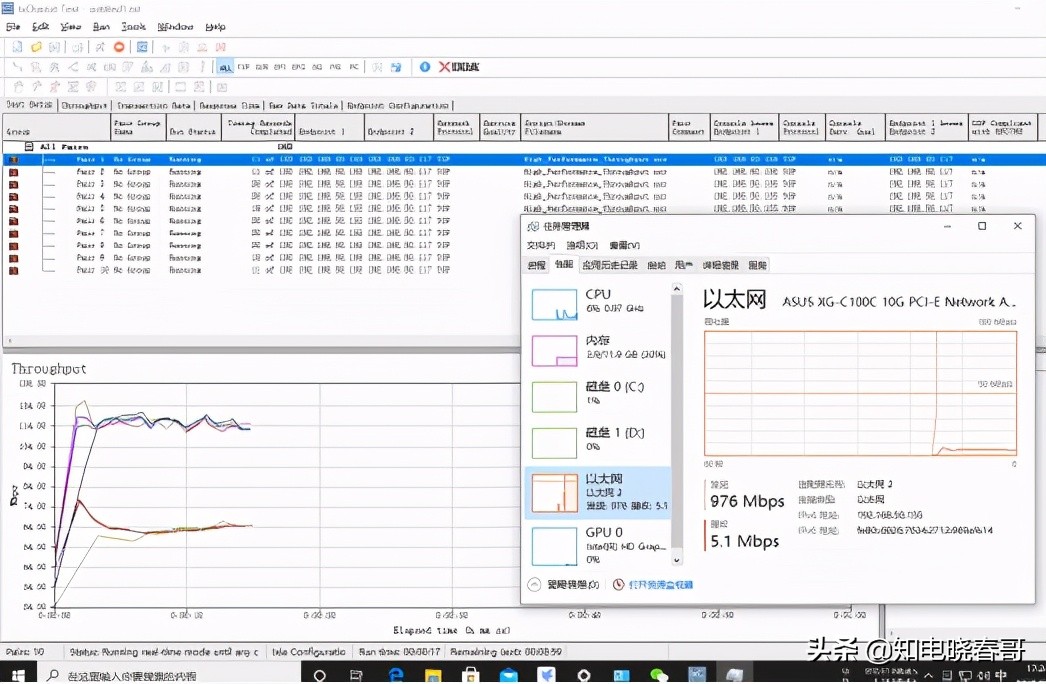Select CPU in Task Manager performance list
This screenshot has height=684, width=1046.
click(598, 303)
